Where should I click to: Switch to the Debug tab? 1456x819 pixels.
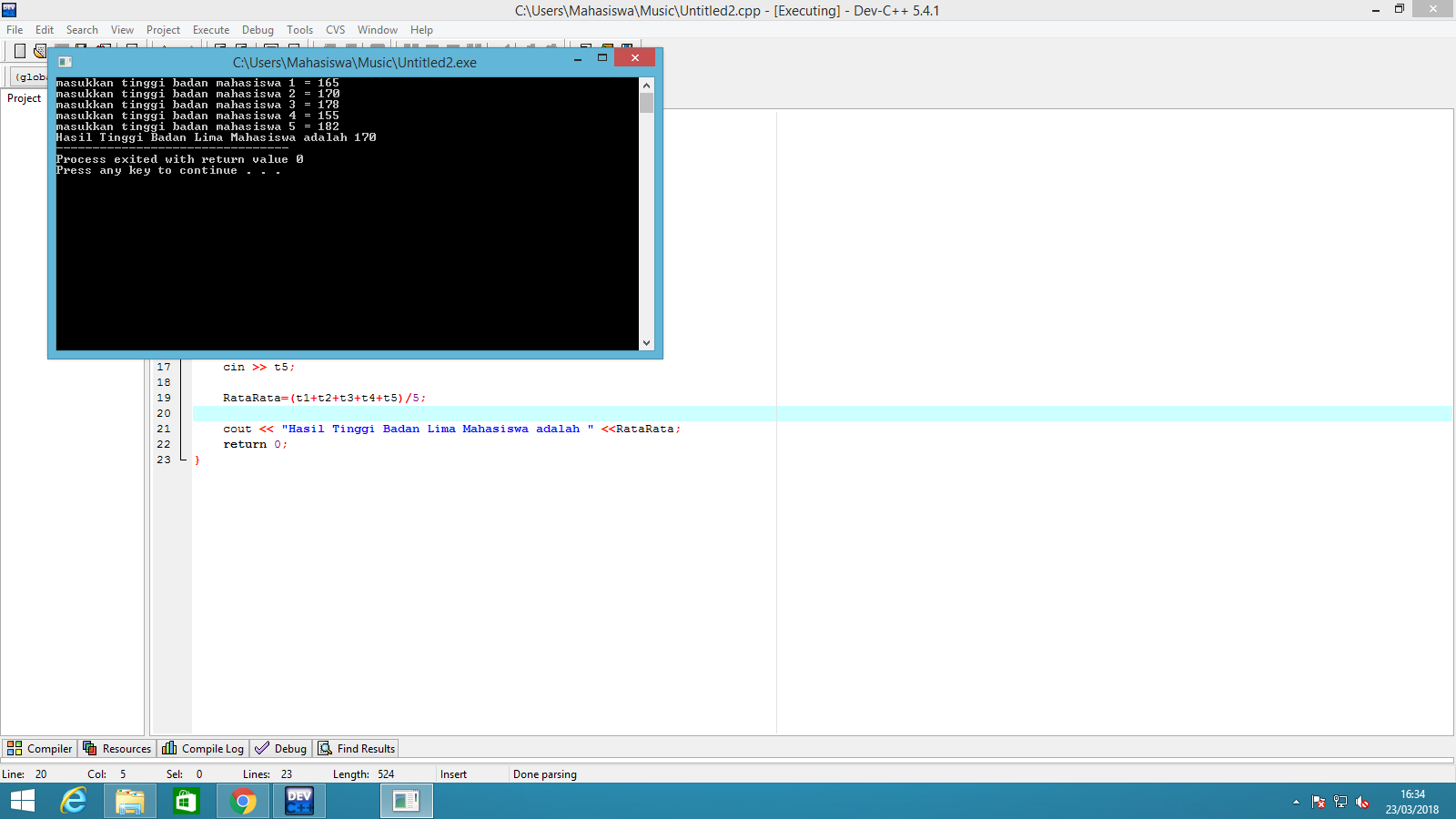tap(280, 748)
